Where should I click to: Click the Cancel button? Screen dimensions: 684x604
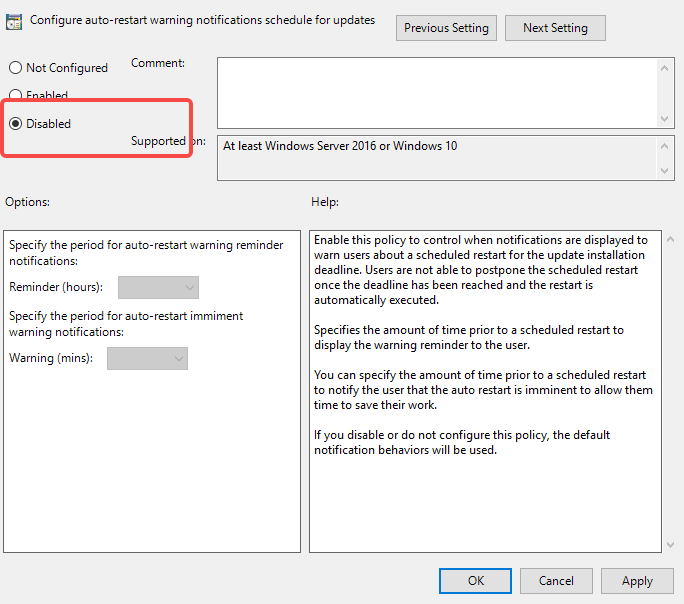pyautogui.click(x=556, y=581)
